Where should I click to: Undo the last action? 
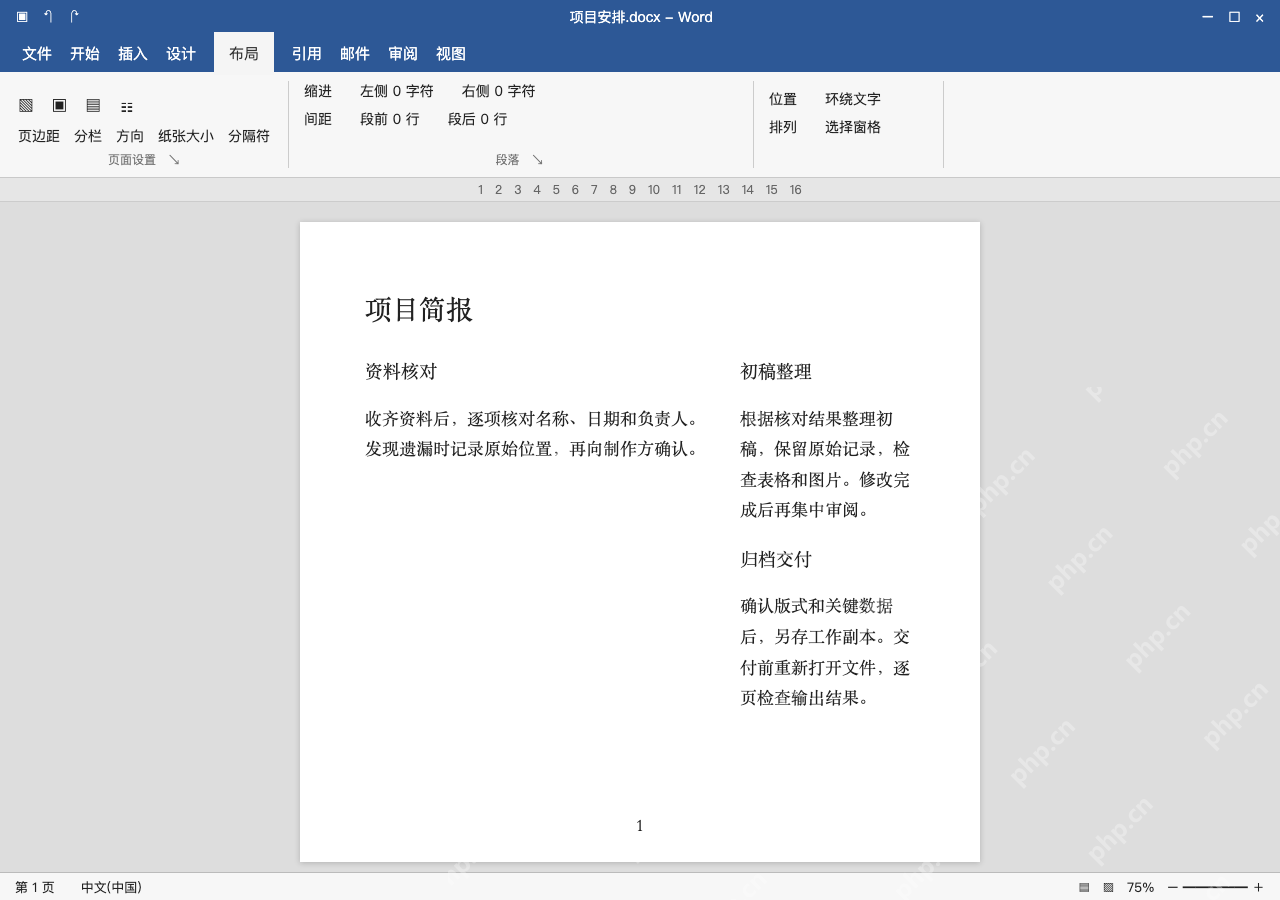(48, 16)
